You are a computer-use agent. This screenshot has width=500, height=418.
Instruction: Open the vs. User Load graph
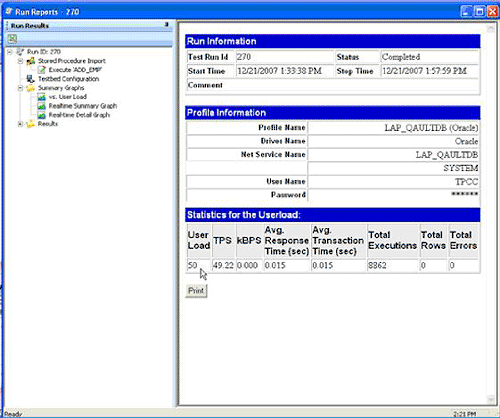(68, 97)
